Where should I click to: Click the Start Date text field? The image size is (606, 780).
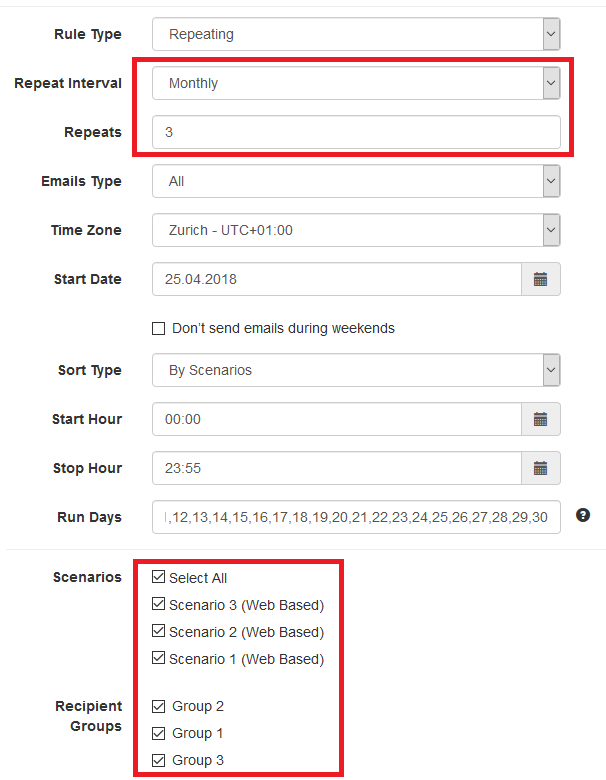pos(337,279)
